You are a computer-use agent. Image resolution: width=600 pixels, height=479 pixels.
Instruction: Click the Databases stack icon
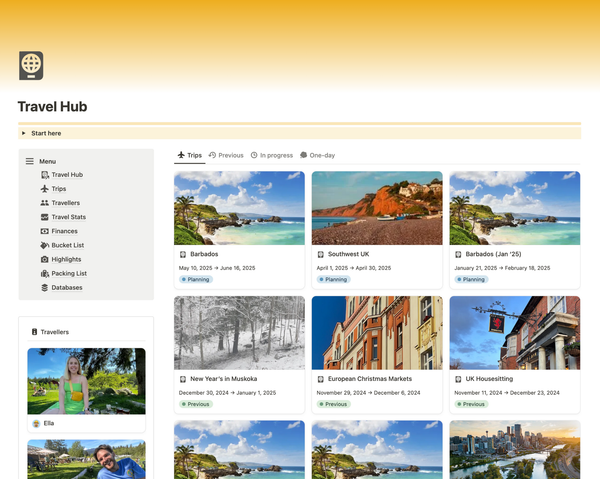click(x=44, y=287)
